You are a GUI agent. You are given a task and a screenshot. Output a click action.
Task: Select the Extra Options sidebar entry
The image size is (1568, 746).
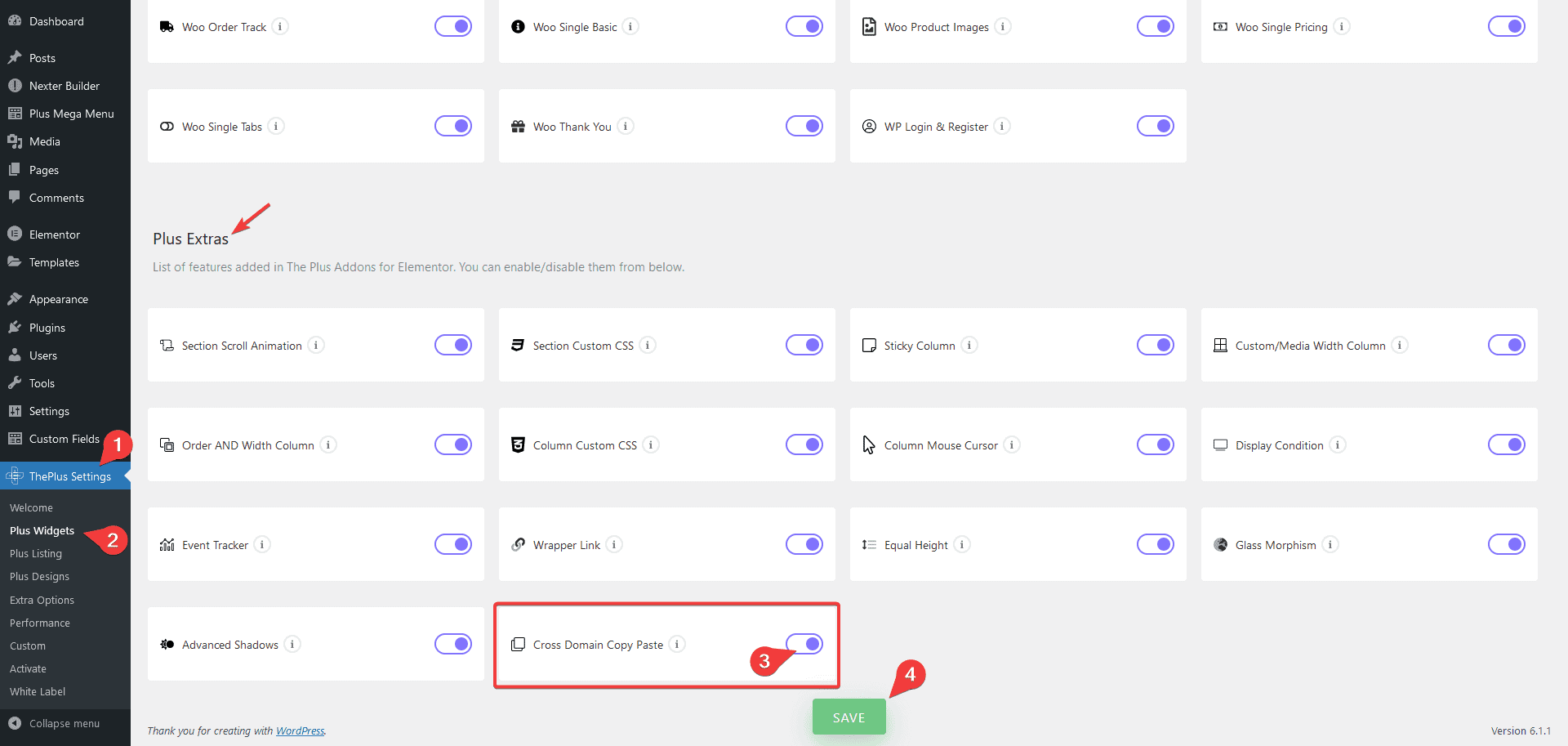(42, 599)
